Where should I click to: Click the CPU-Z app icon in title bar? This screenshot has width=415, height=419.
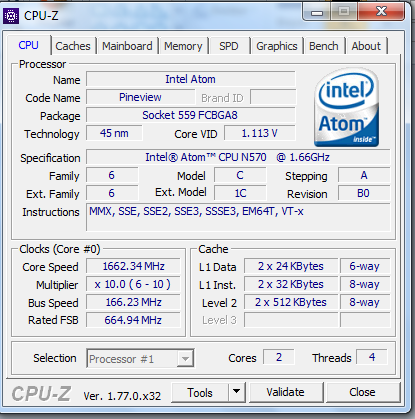click(x=11, y=16)
